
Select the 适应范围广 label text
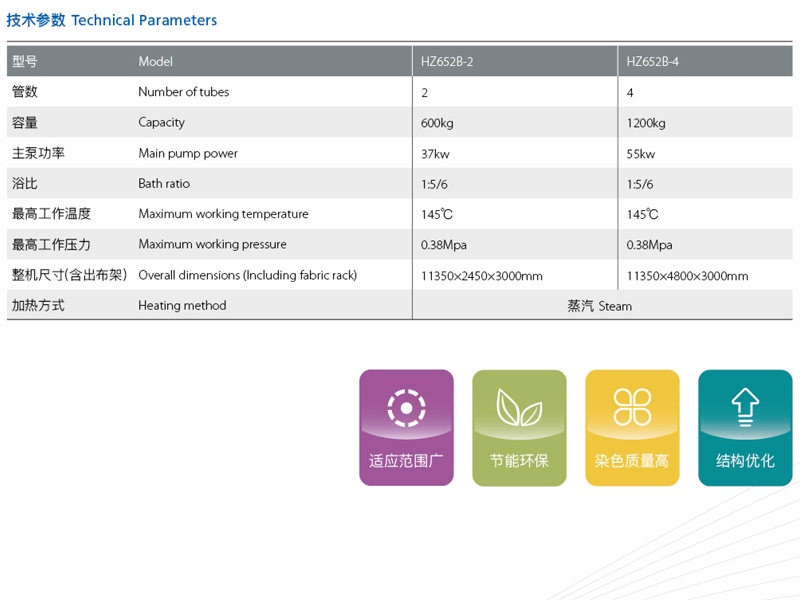406,461
